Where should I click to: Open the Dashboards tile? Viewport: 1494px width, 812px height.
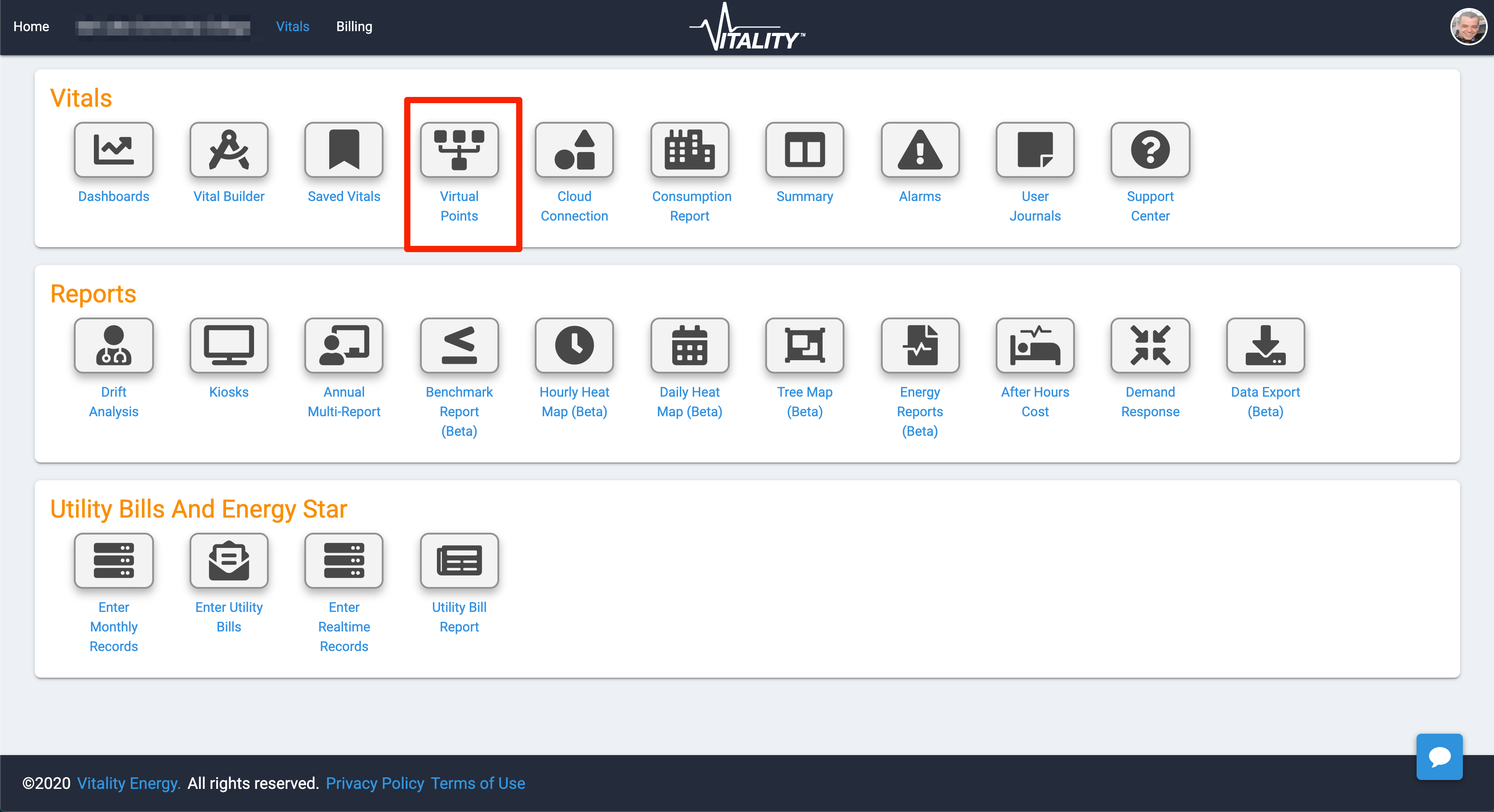pyautogui.click(x=113, y=150)
